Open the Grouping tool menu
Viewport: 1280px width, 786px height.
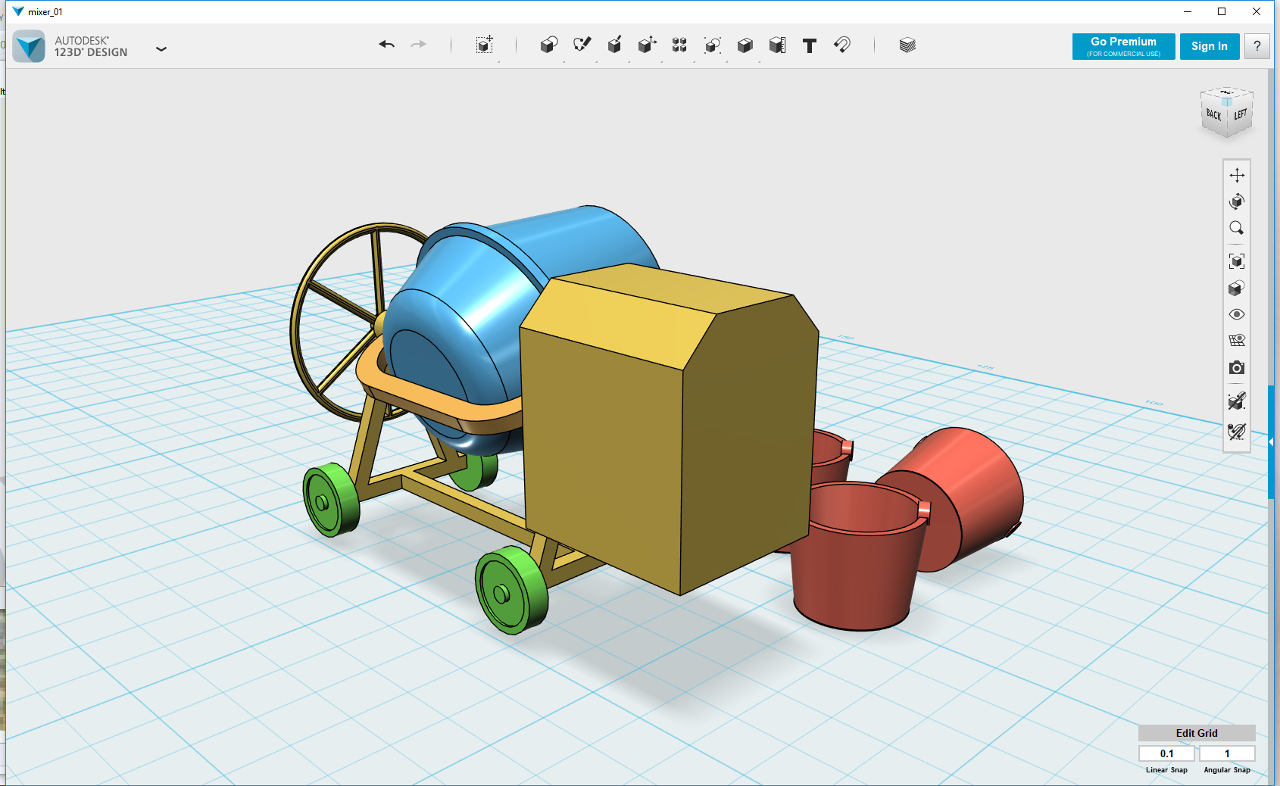tap(712, 45)
